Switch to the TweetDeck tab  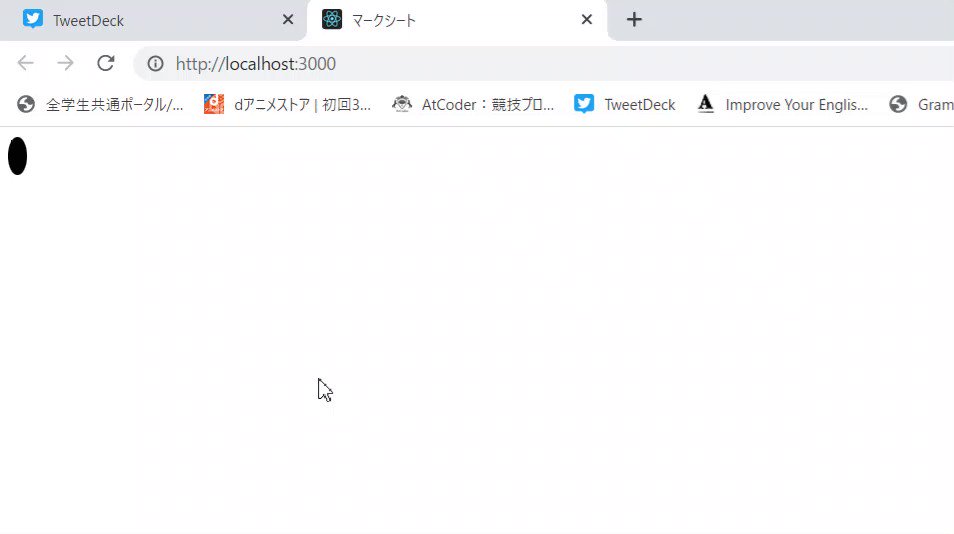tap(152, 20)
